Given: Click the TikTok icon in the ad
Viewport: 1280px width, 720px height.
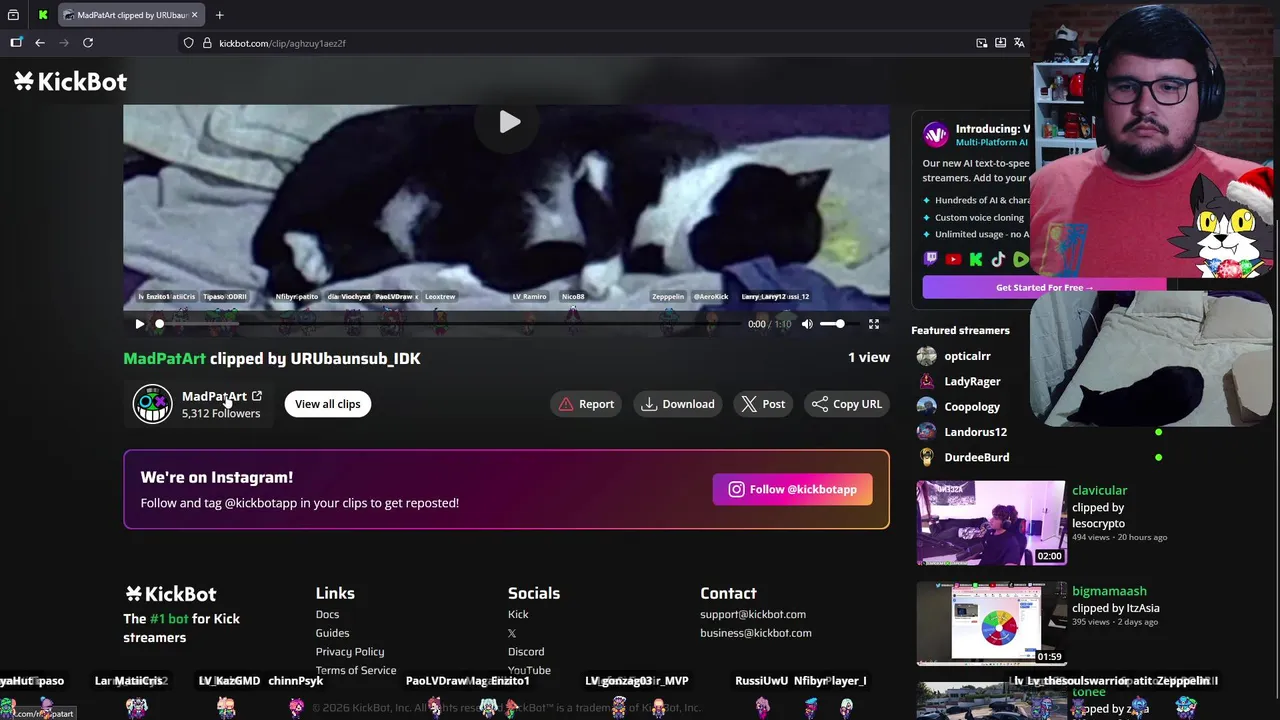Looking at the screenshot, I should click(x=998, y=259).
